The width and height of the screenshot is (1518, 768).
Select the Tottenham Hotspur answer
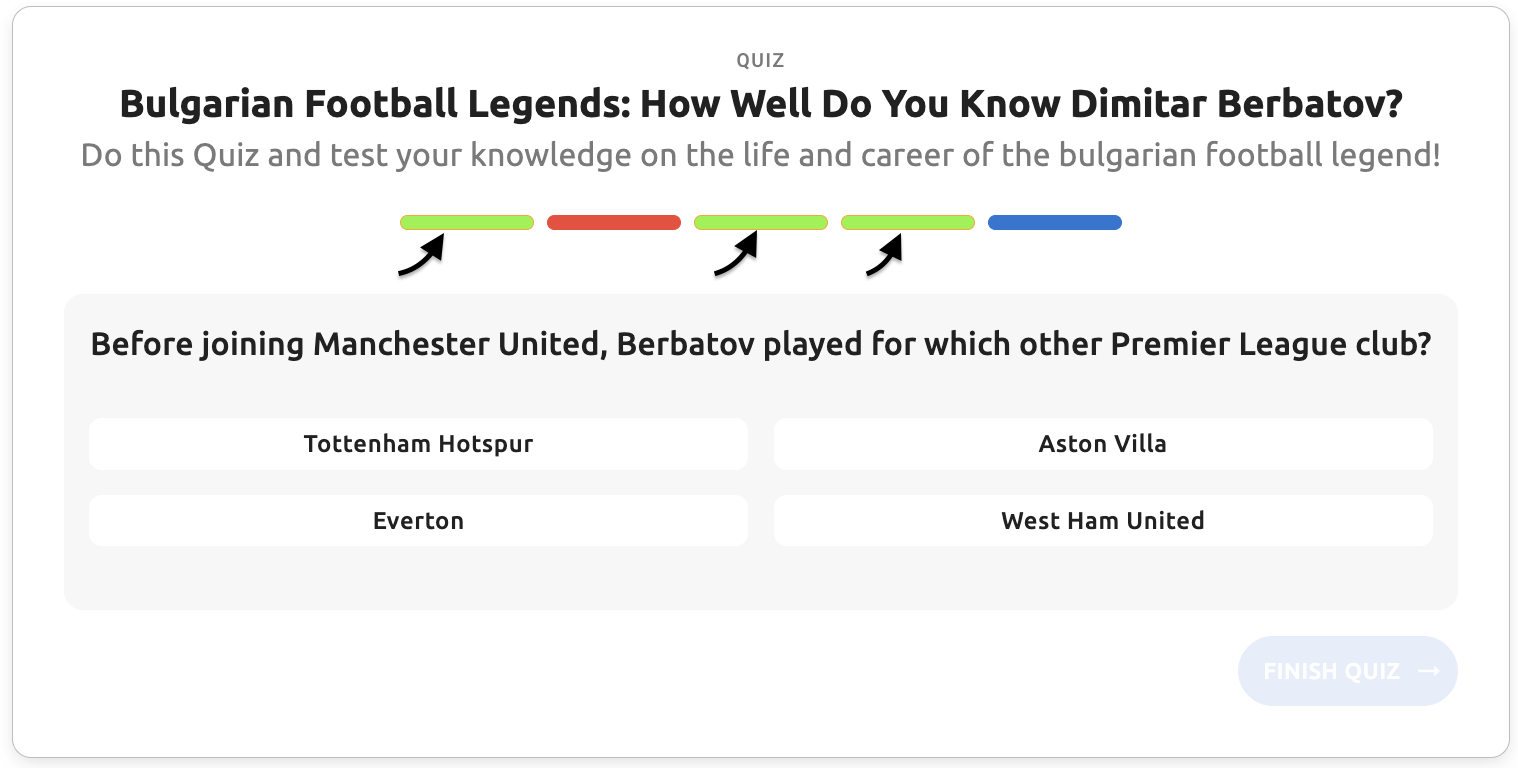(x=418, y=444)
